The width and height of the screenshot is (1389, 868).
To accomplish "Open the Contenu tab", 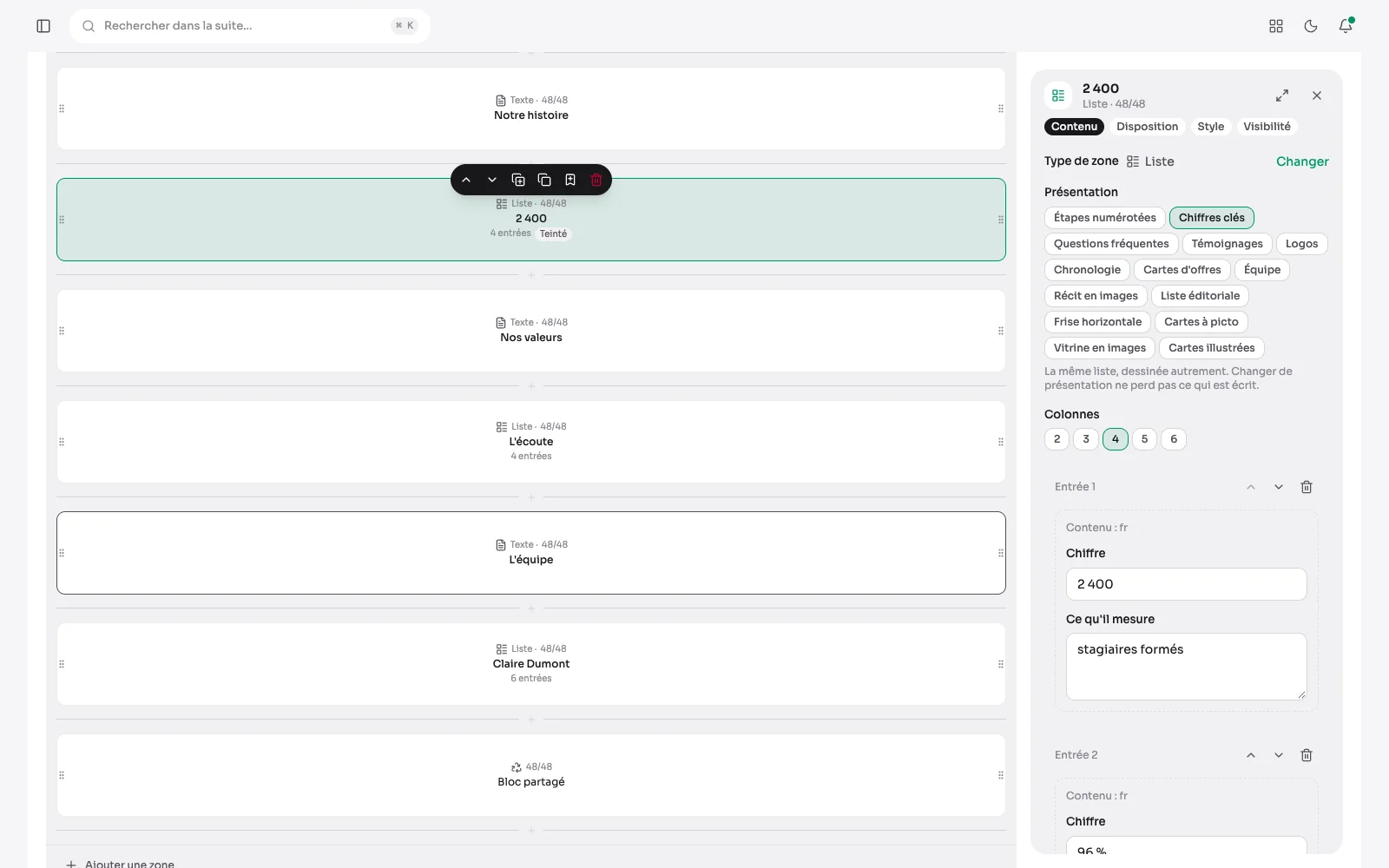I will [1074, 127].
